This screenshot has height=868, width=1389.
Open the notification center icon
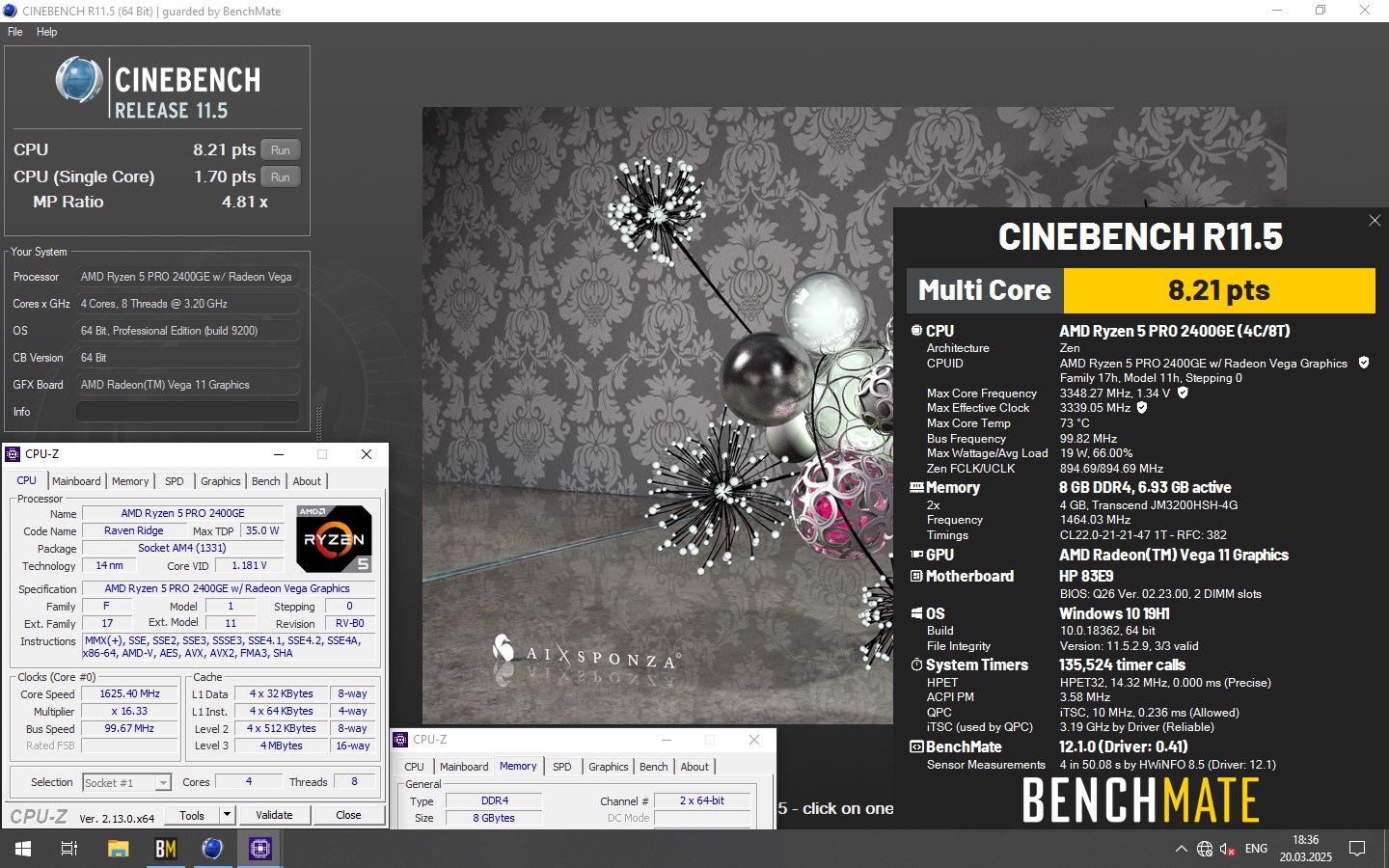coord(1357,849)
